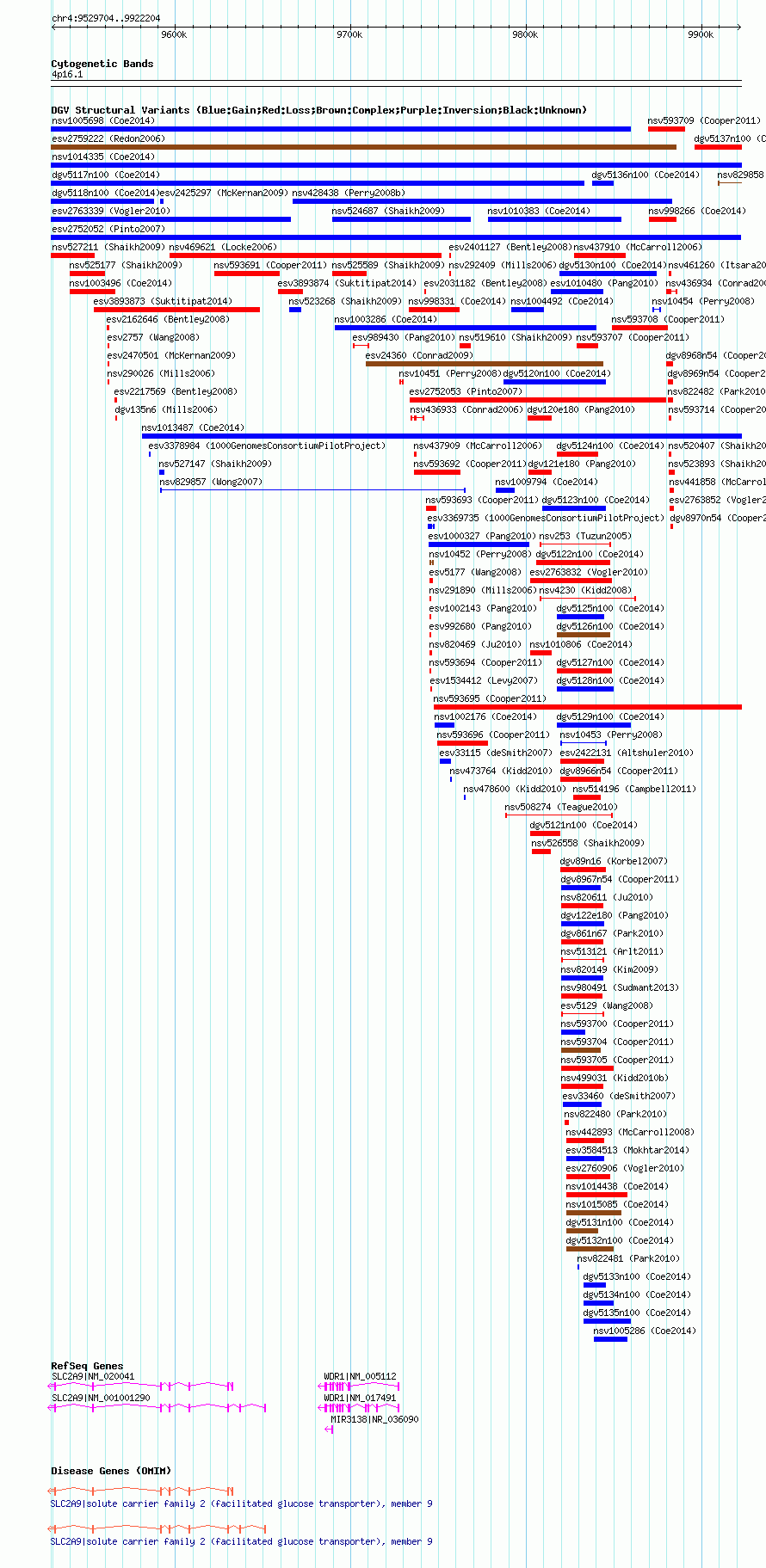The image size is (766, 1568).
Task: Open SLC2A9|NM_001001290 transcript
Action: pos(101,1398)
